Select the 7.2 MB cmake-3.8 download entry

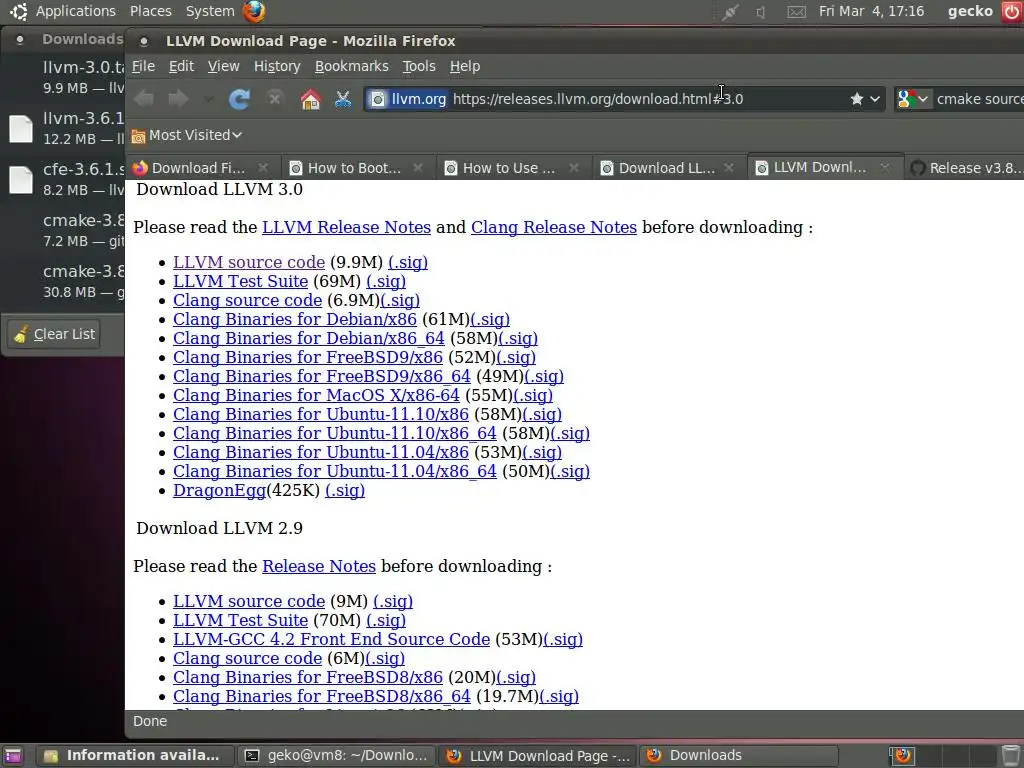pos(65,230)
